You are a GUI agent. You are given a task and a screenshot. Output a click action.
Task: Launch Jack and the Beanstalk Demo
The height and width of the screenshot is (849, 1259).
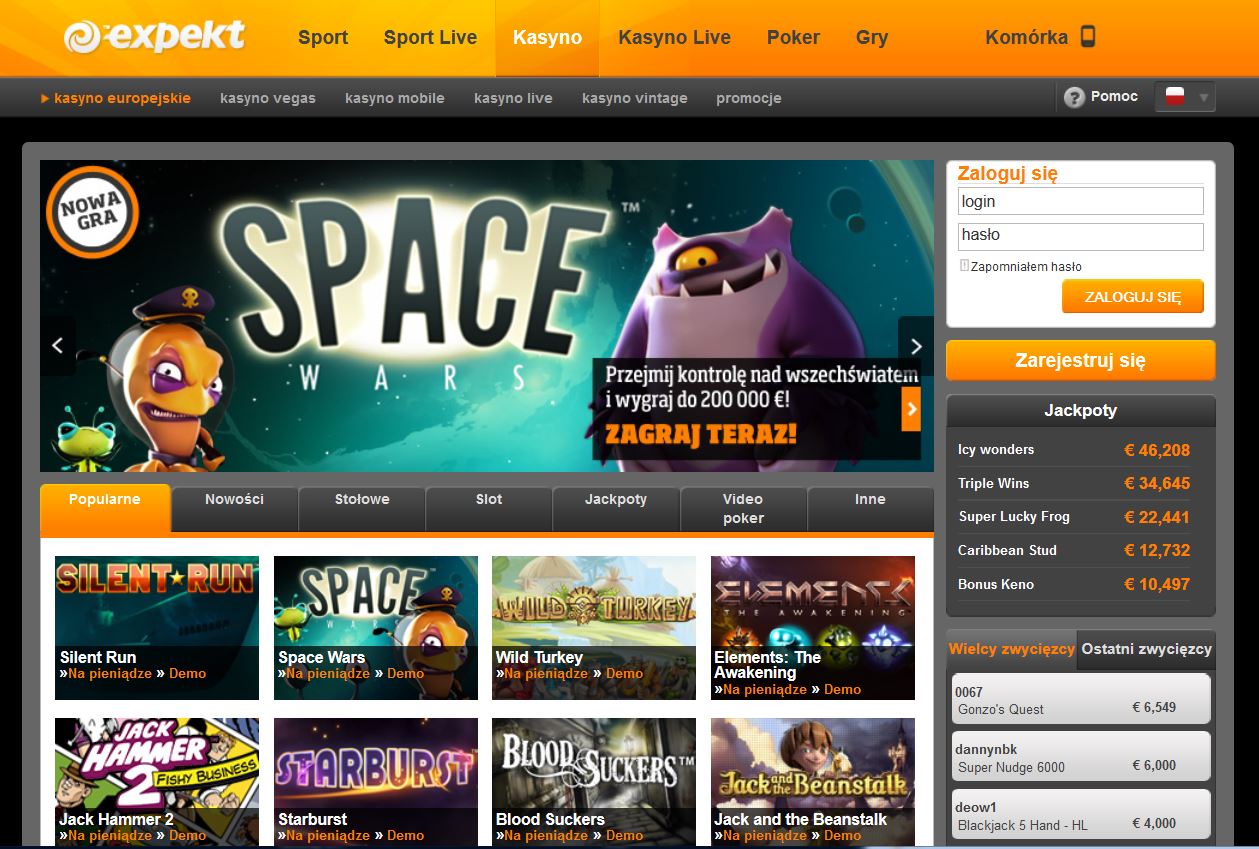(842, 836)
